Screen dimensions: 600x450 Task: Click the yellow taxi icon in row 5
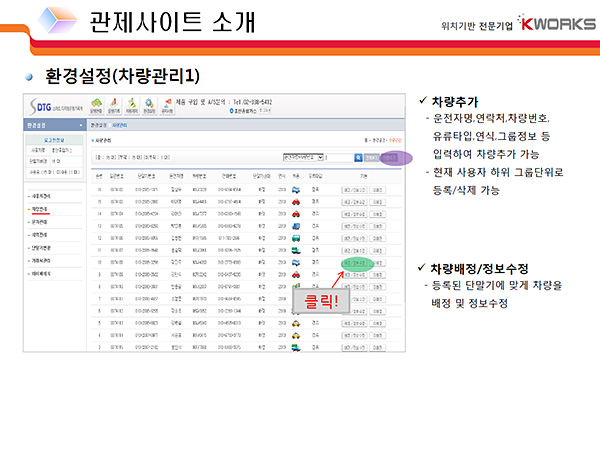coord(296,323)
